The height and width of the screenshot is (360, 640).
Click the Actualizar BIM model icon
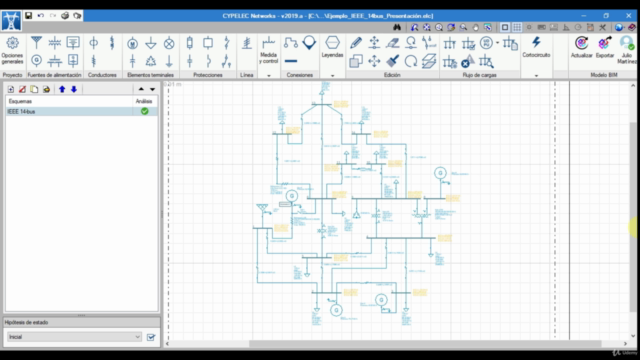(581, 43)
